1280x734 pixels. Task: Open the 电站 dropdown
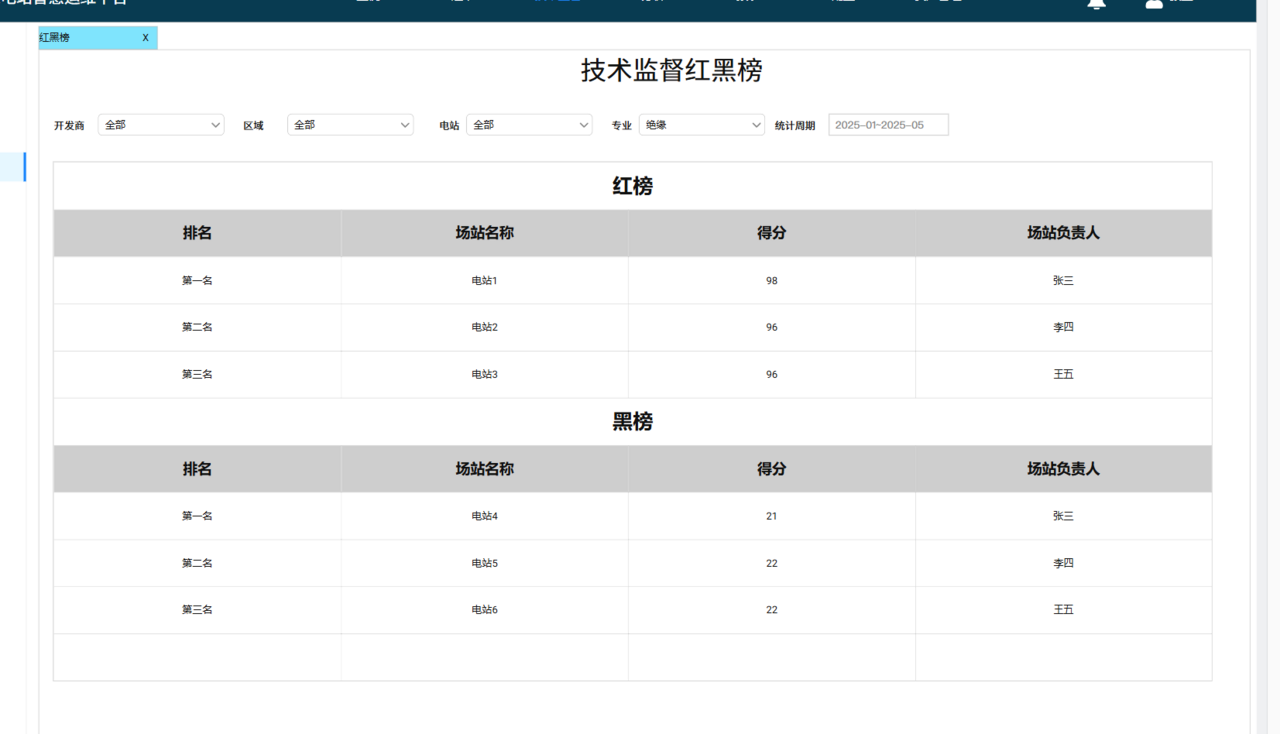pos(529,125)
